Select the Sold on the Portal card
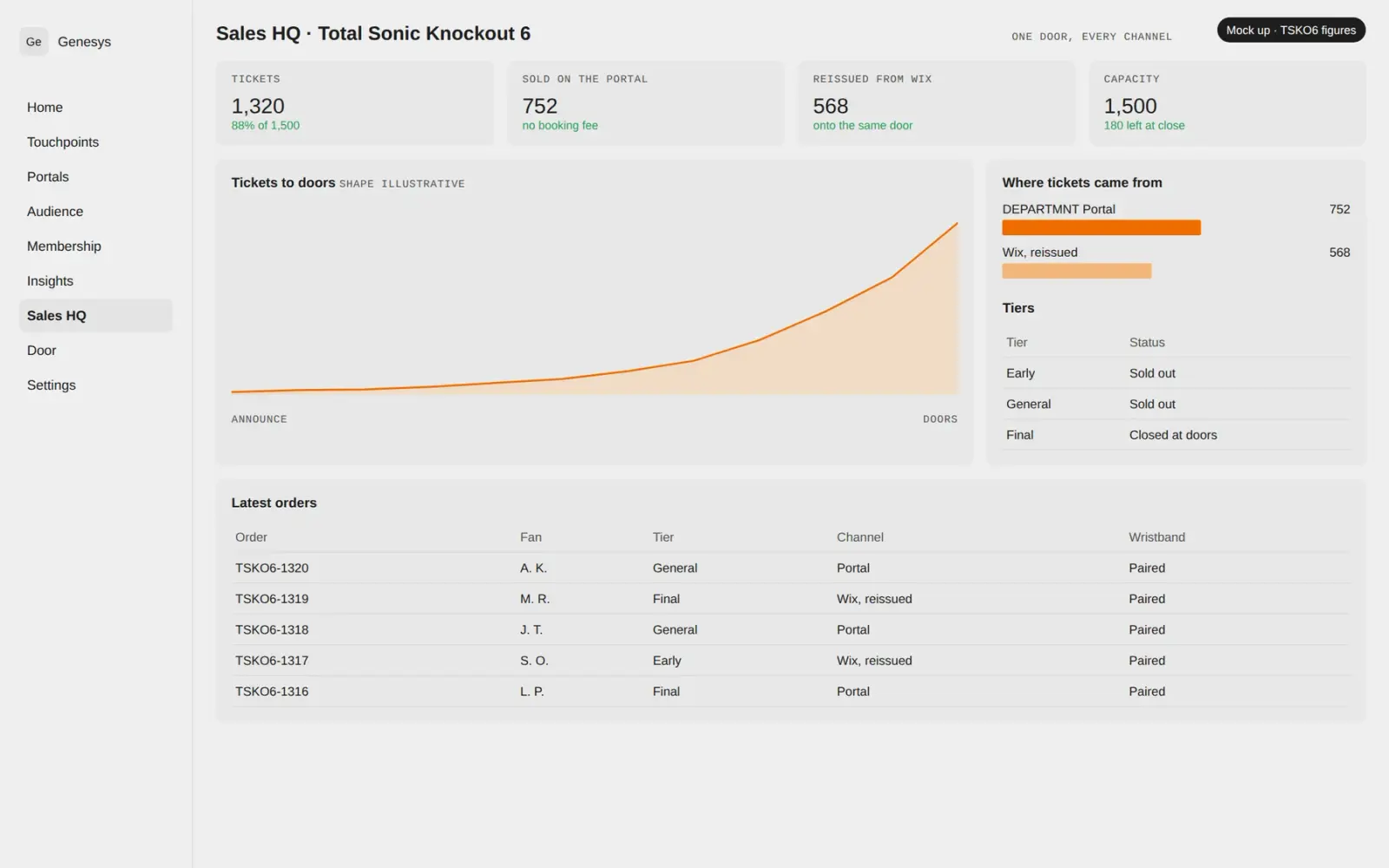The image size is (1389, 868). pyautogui.click(x=645, y=103)
